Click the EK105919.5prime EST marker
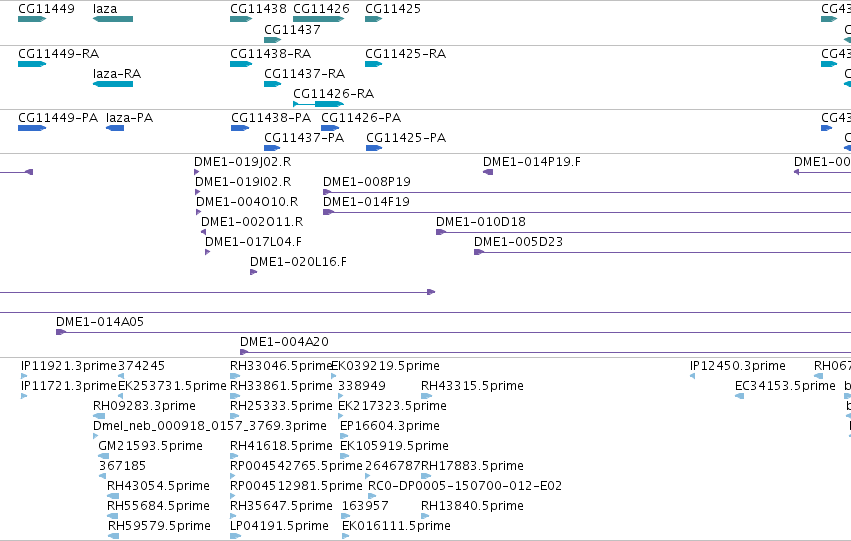The height and width of the screenshot is (541, 851). click(343, 456)
